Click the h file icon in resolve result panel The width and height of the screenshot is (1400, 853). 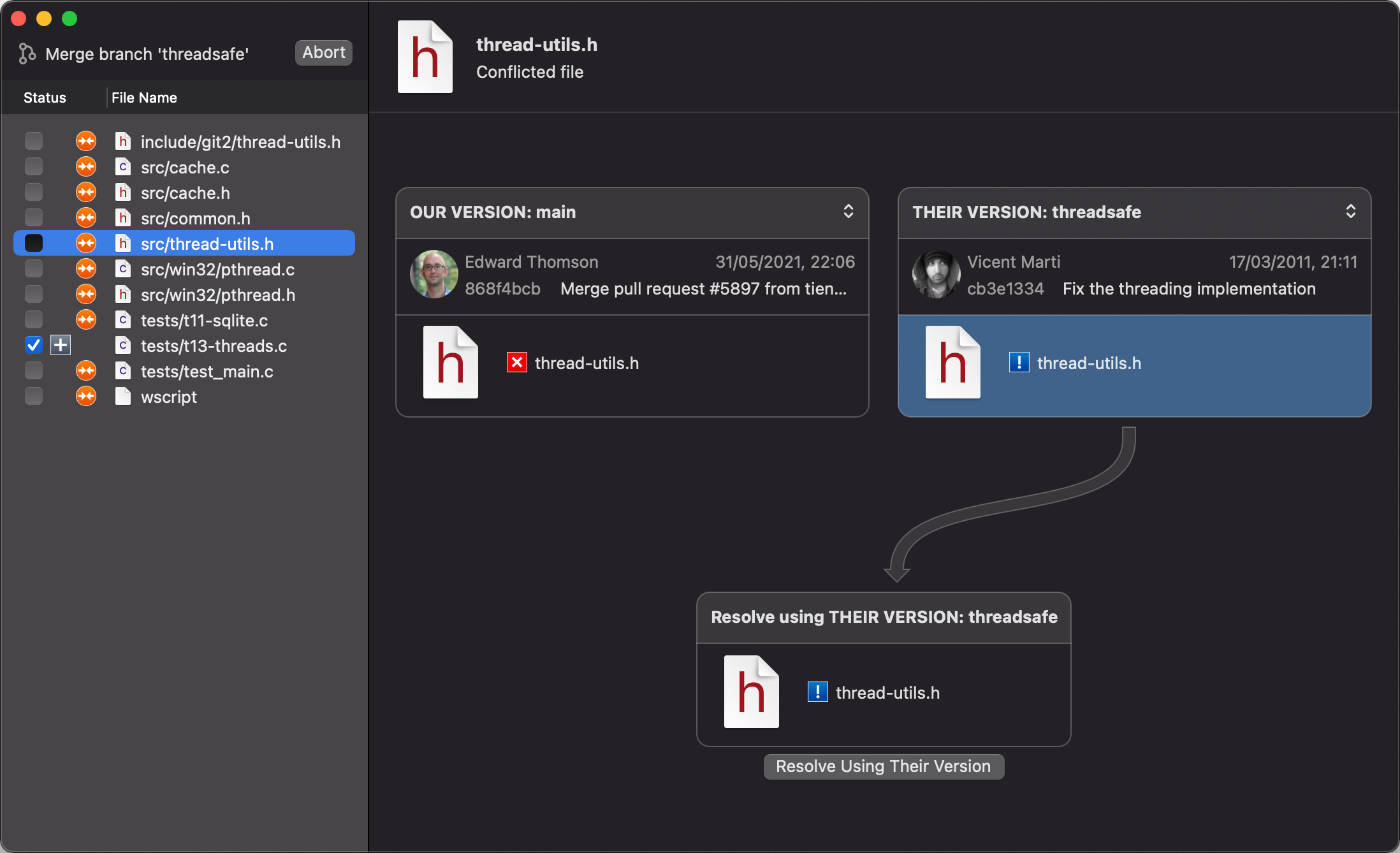click(x=752, y=692)
